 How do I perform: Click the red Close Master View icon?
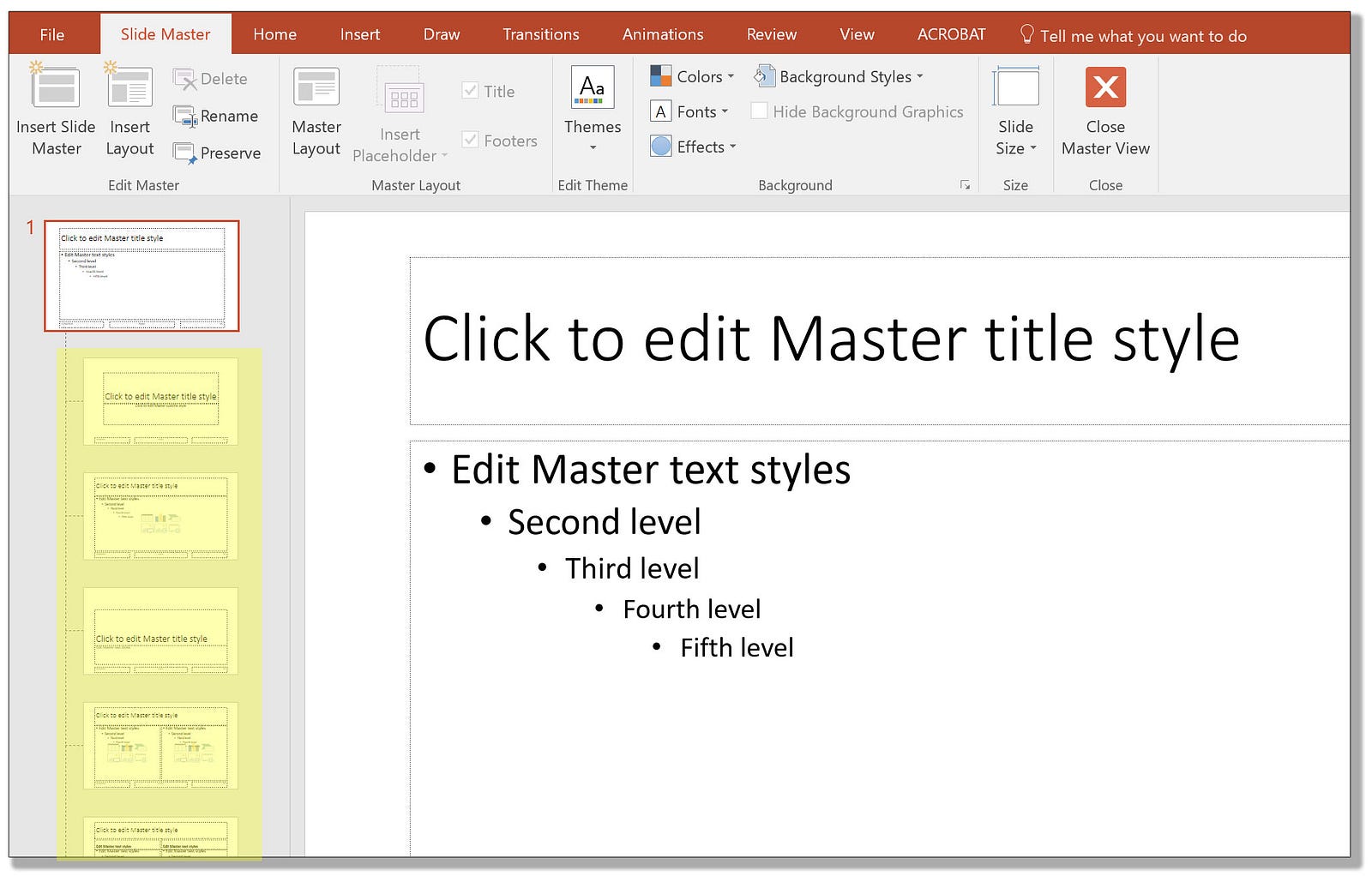tap(1105, 87)
